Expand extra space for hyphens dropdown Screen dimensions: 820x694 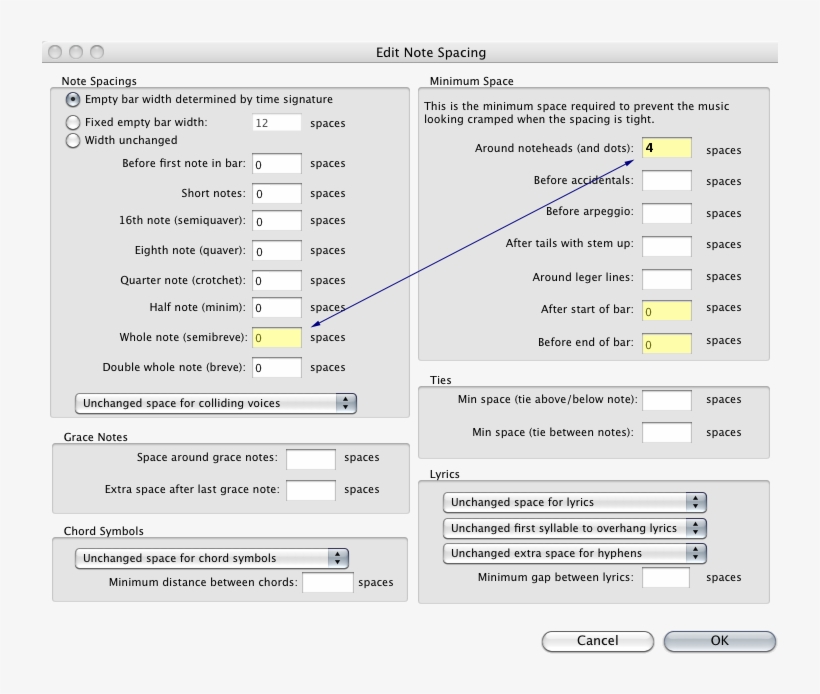[574, 553]
